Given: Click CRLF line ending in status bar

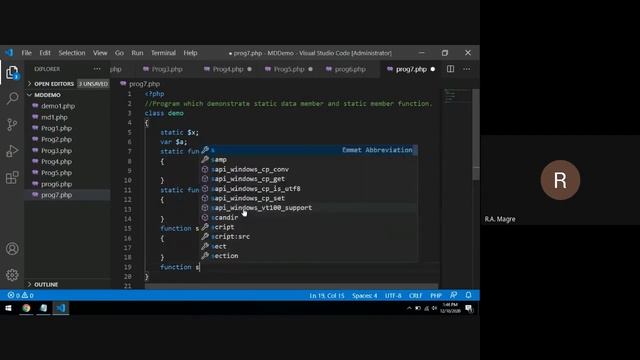Looking at the screenshot, I should 416,296.
